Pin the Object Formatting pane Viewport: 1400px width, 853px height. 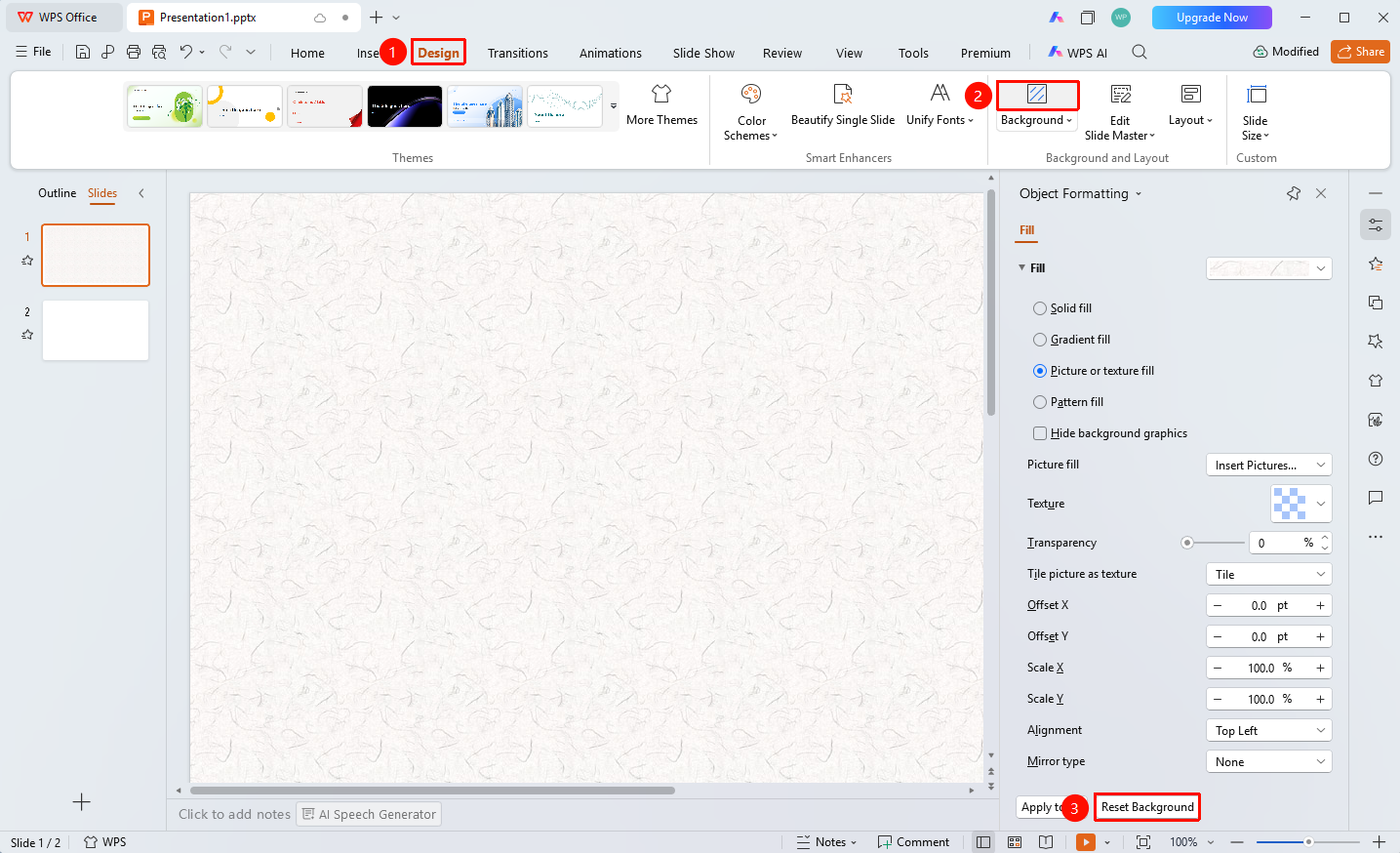(x=1294, y=193)
